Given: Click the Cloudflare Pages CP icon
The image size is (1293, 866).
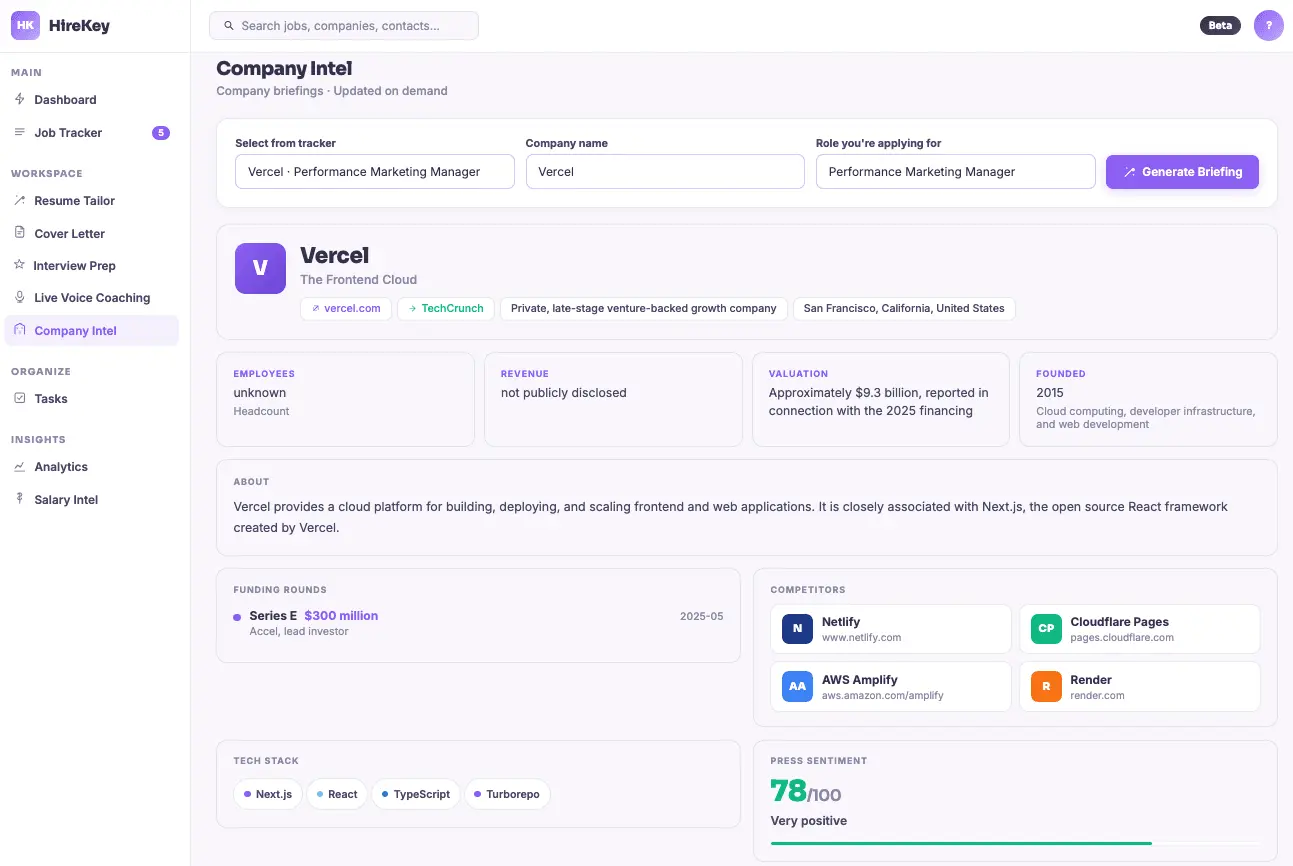Looking at the screenshot, I should tap(1046, 629).
